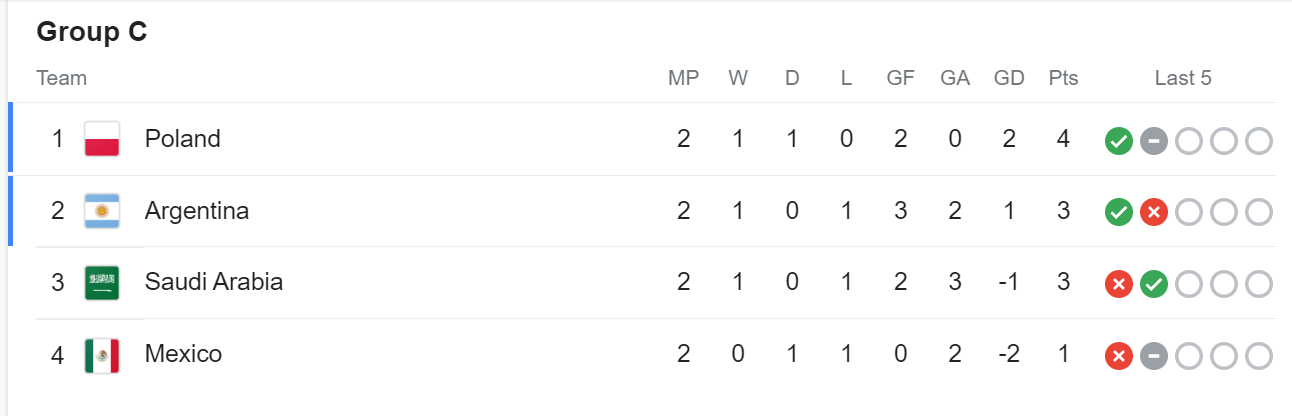Click the GD column header

click(1009, 78)
